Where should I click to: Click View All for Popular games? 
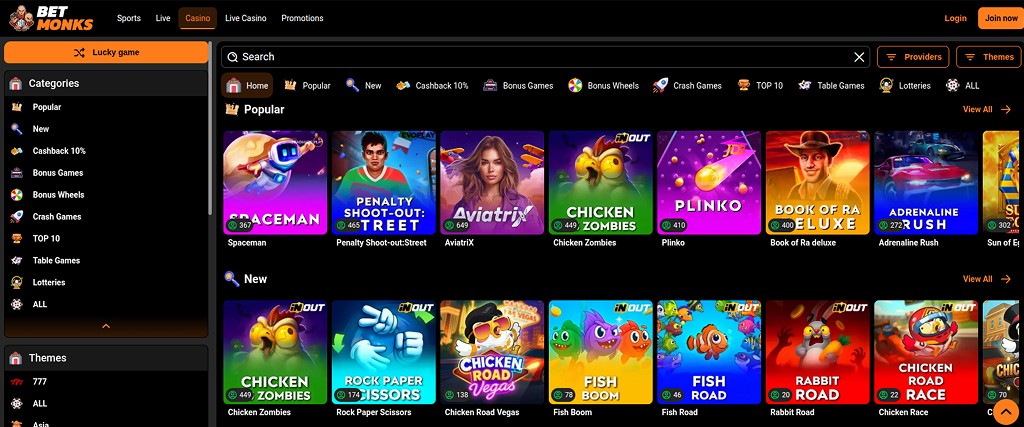click(x=987, y=110)
